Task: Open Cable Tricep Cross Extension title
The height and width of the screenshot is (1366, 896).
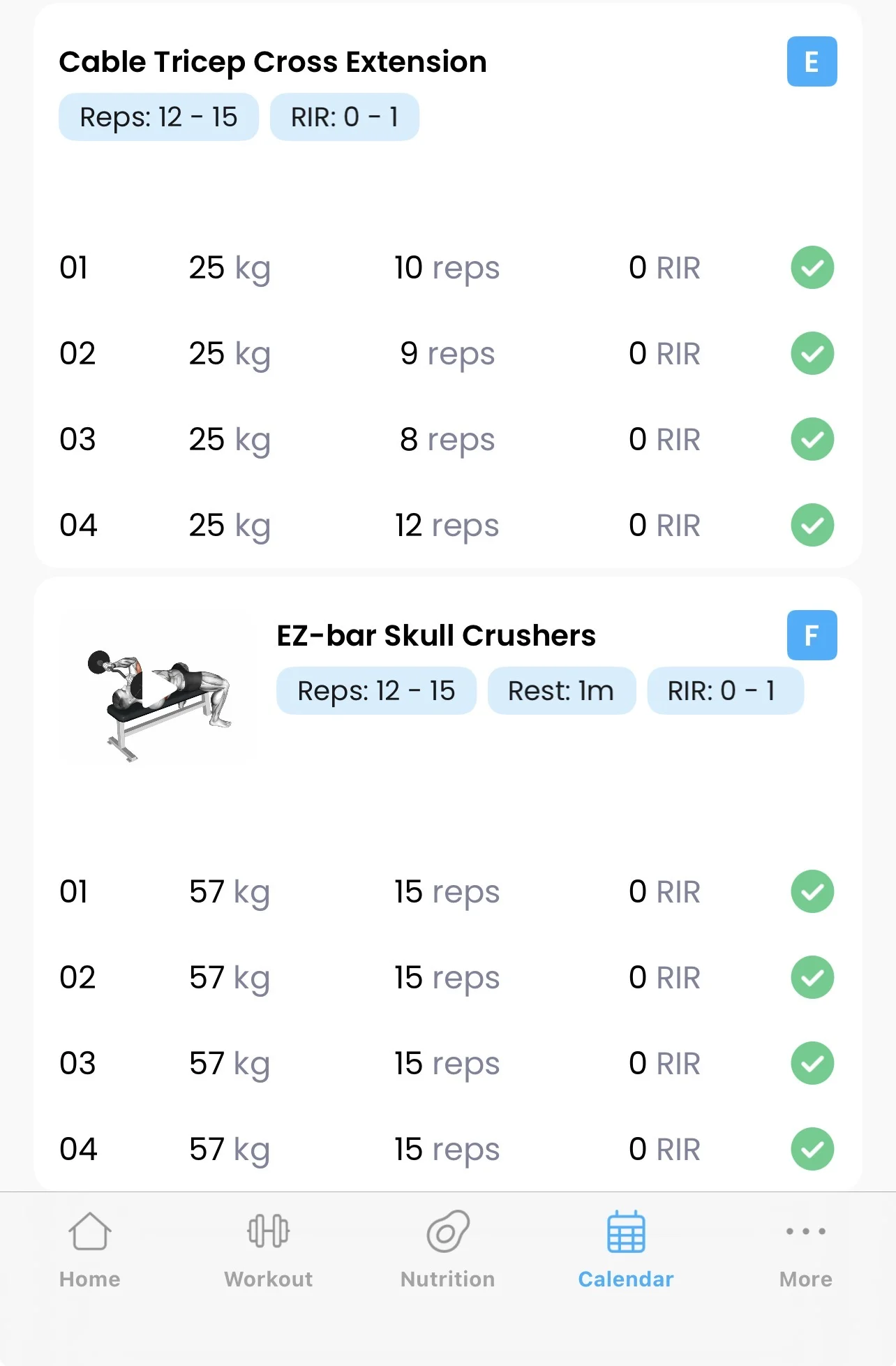Action: [x=273, y=62]
